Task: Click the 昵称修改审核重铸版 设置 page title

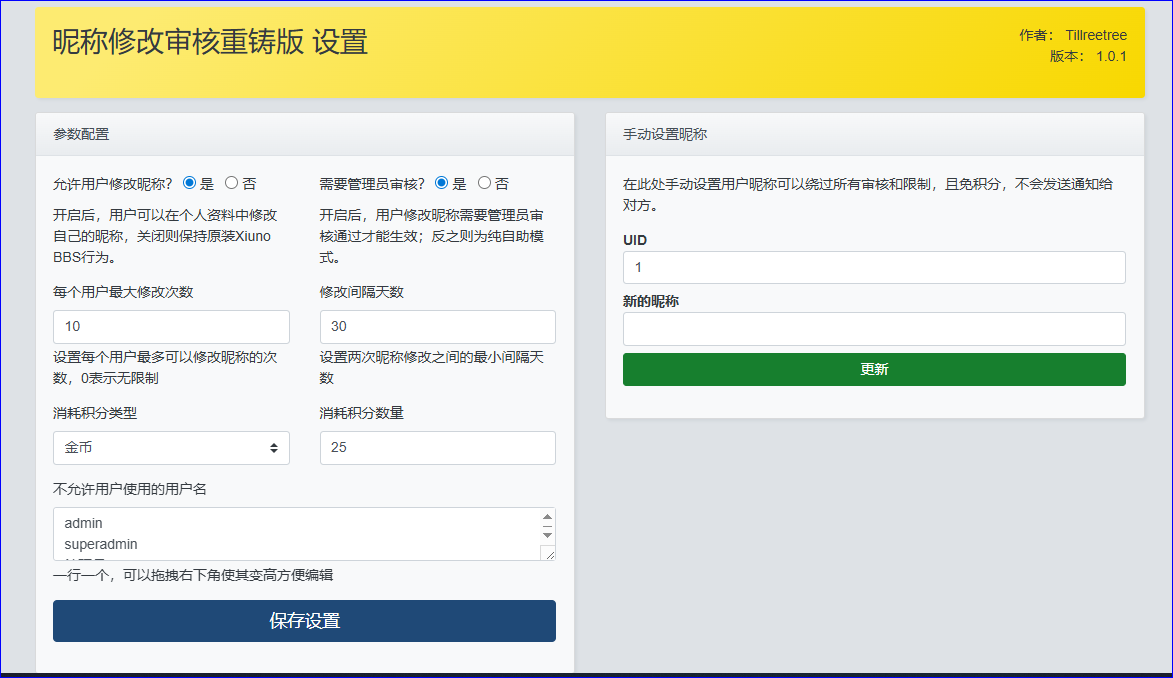Action: tap(210, 42)
